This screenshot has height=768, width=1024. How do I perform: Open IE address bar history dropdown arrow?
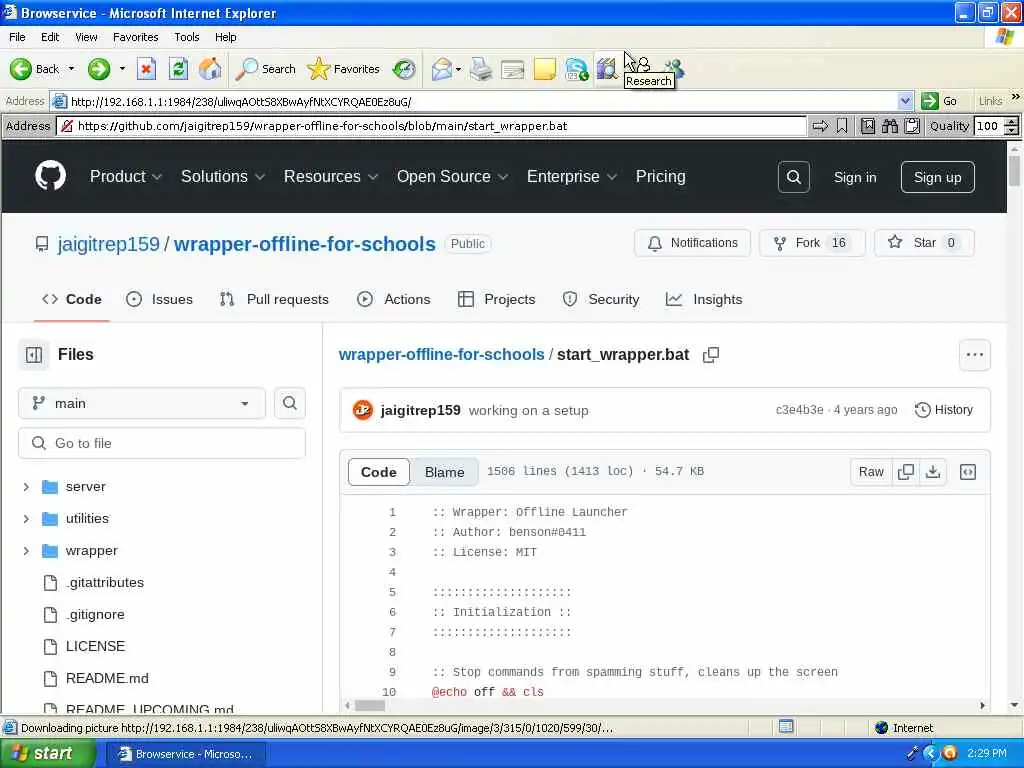tap(904, 101)
